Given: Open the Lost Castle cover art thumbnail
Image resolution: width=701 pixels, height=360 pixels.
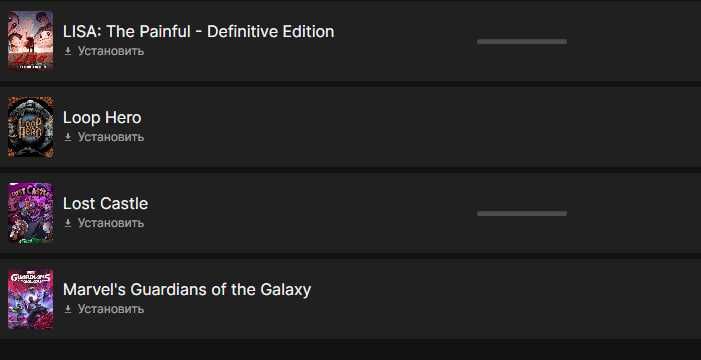Looking at the screenshot, I should pyautogui.click(x=30, y=213).
